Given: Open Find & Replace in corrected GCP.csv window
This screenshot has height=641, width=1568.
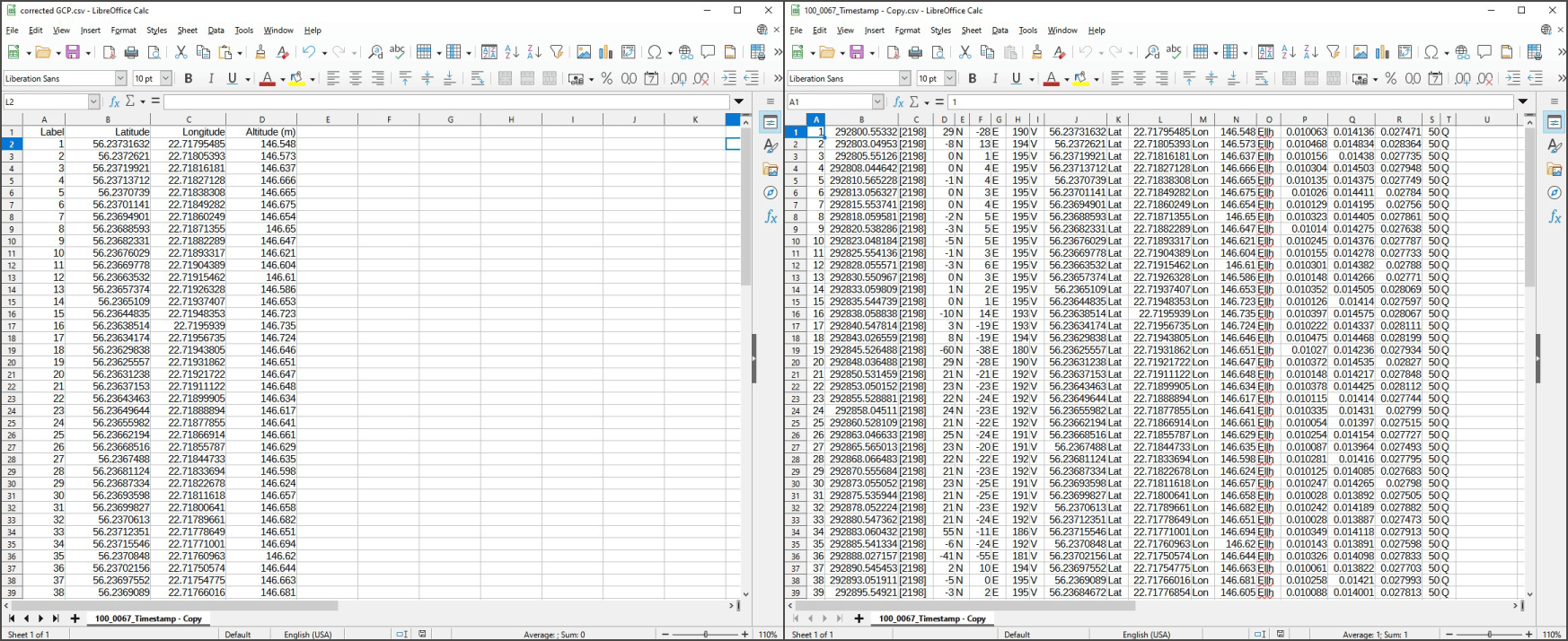Looking at the screenshot, I should click(x=375, y=52).
